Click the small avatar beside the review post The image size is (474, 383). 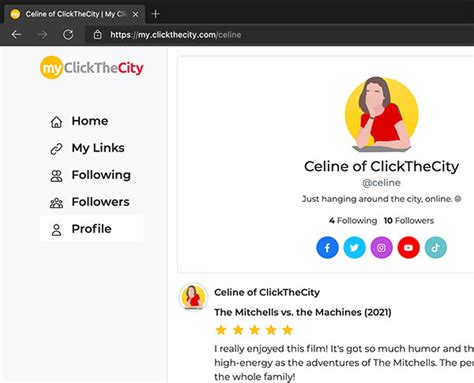tap(193, 297)
